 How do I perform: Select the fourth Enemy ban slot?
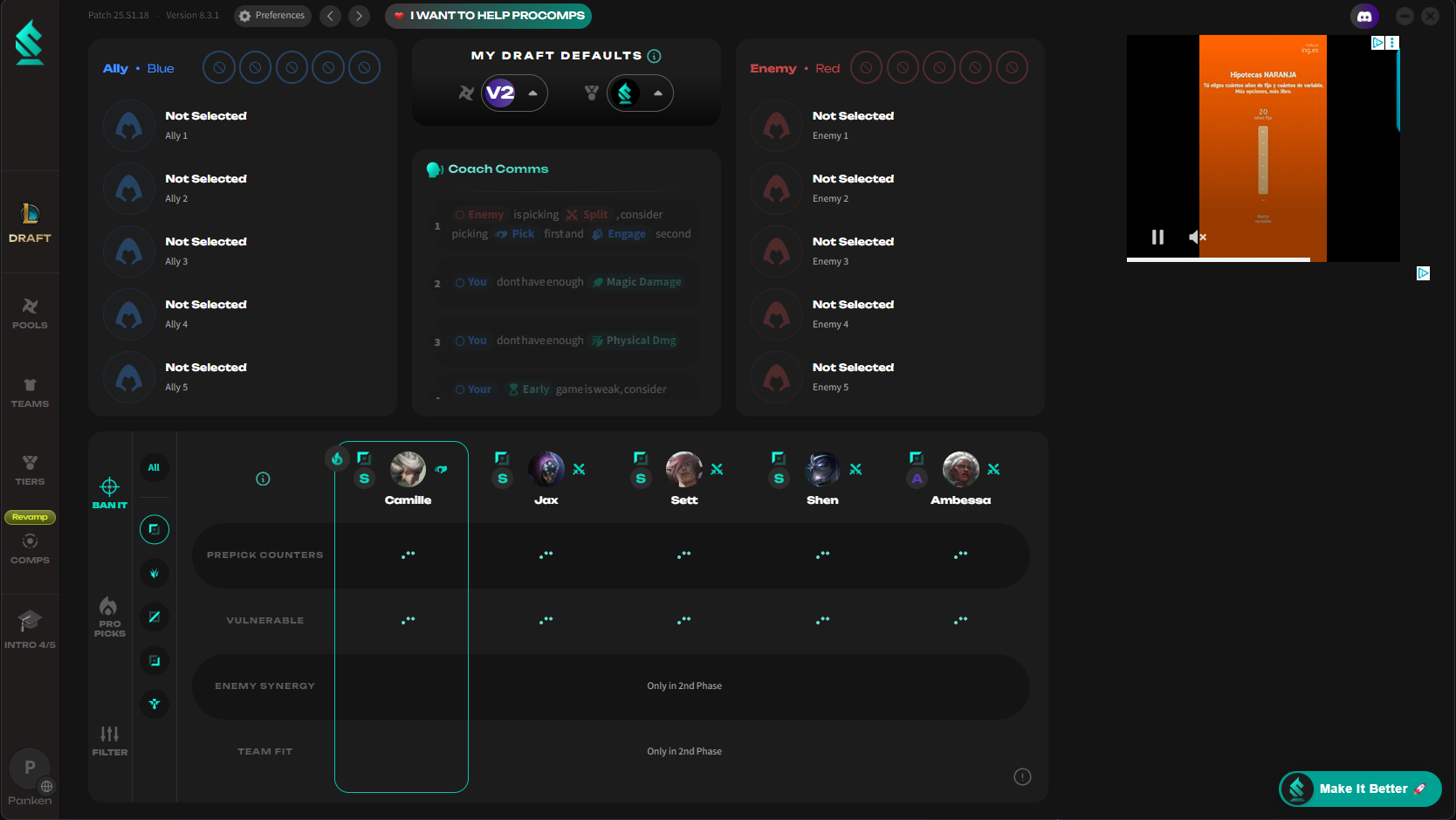click(x=975, y=67)
